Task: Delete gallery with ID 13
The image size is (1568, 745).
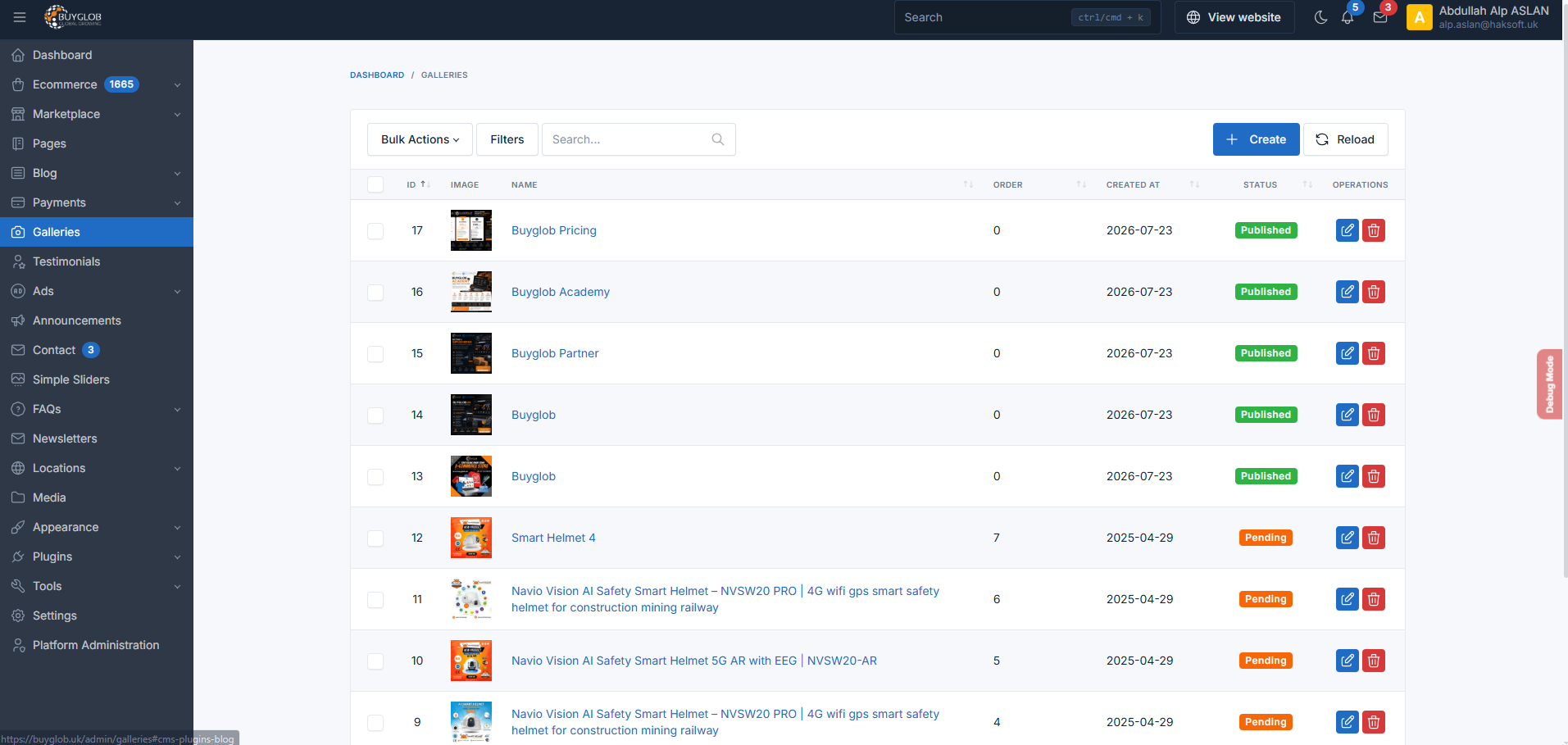Action: pyautogui.click(x=1374, y=476)
